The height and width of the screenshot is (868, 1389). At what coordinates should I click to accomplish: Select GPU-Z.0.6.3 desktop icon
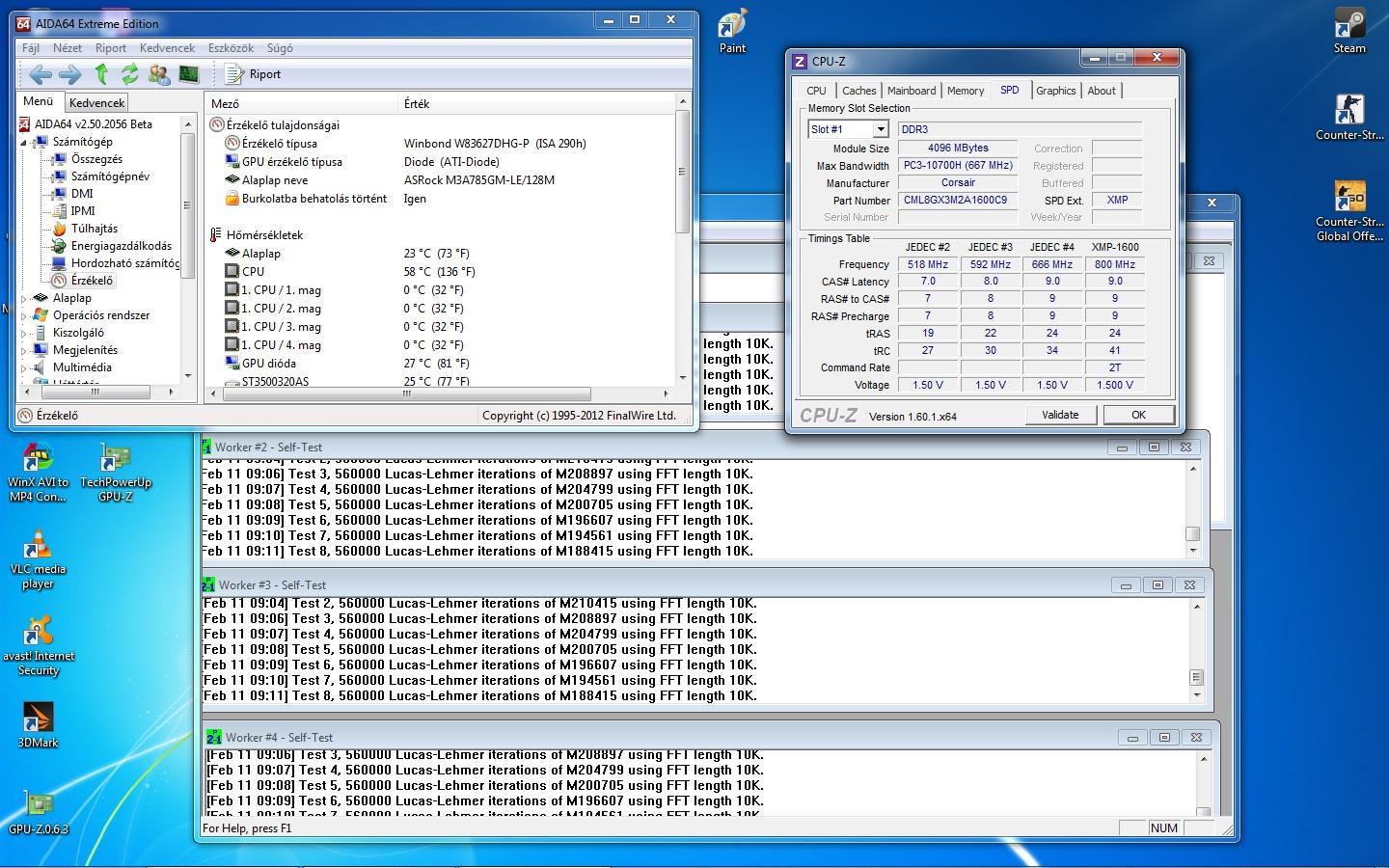(38, 813)
